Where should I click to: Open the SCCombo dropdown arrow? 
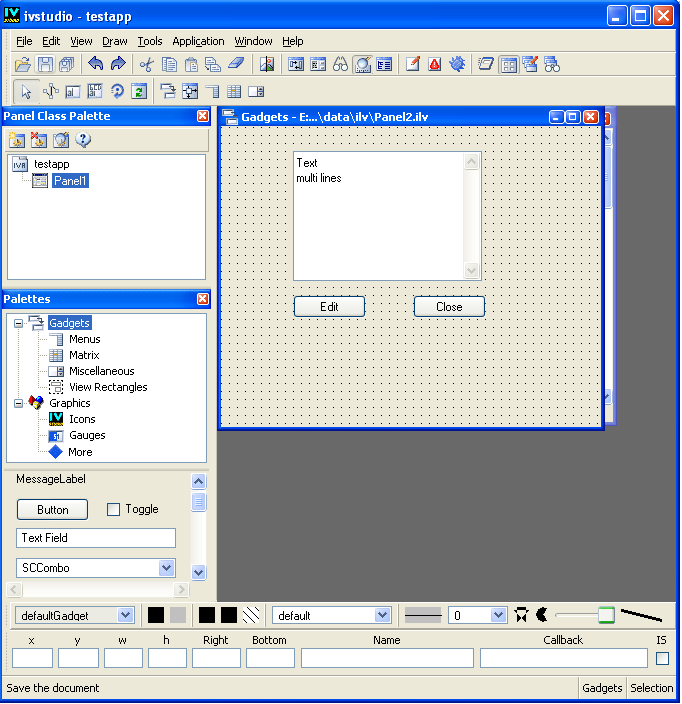(x=167, y=568)
